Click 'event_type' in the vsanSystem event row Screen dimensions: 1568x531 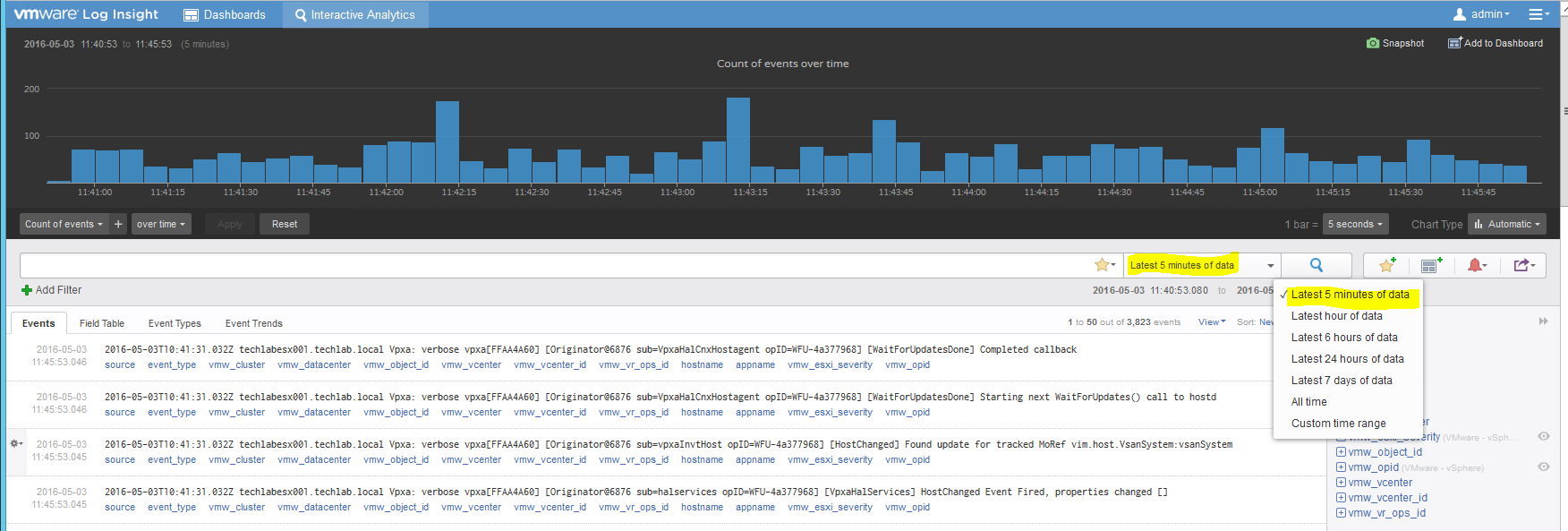pos(172,459)
